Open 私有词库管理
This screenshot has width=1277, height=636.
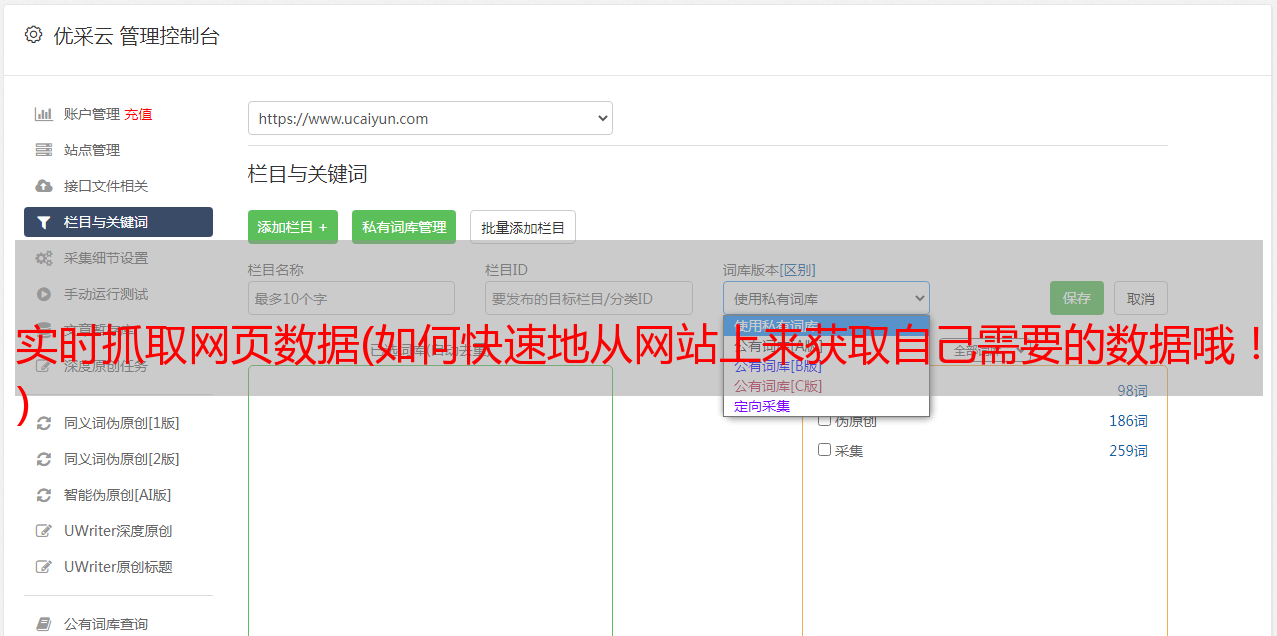point(404,227)
